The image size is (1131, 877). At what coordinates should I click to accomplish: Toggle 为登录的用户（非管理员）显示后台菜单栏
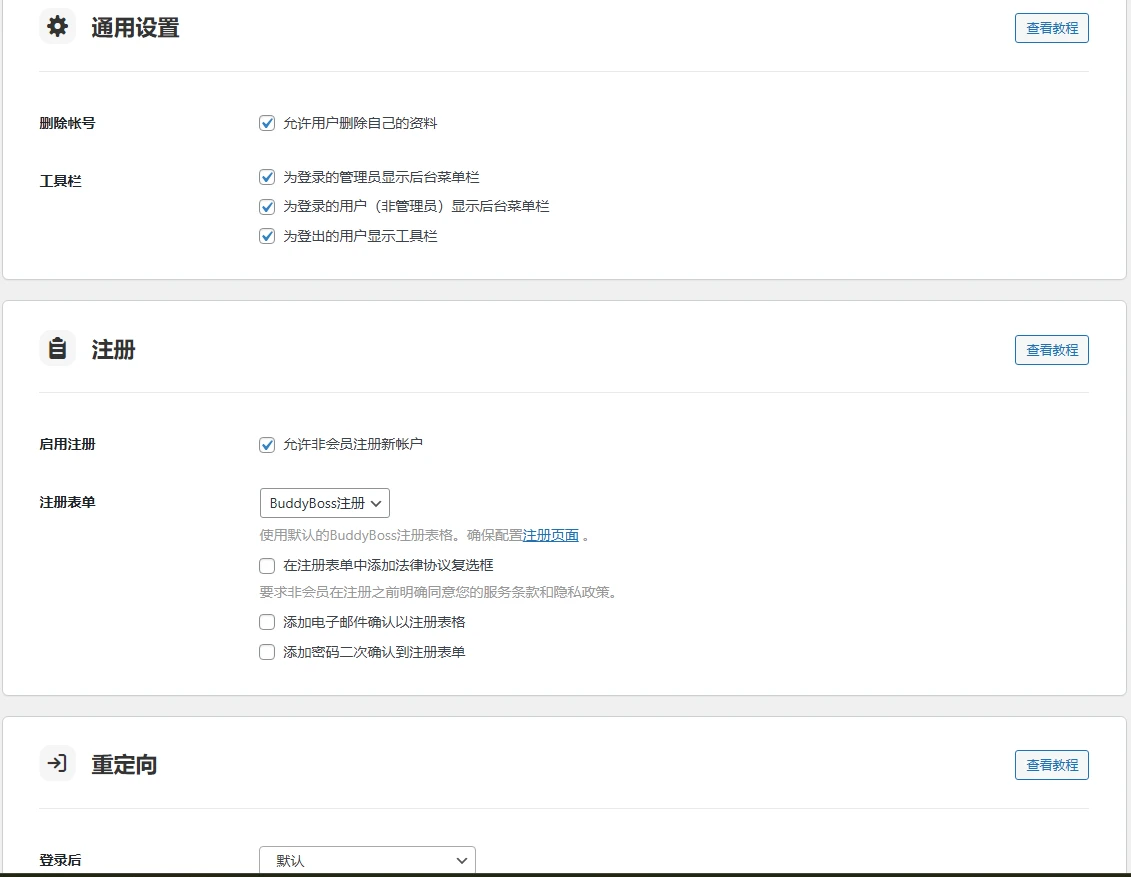click(267, 206)
